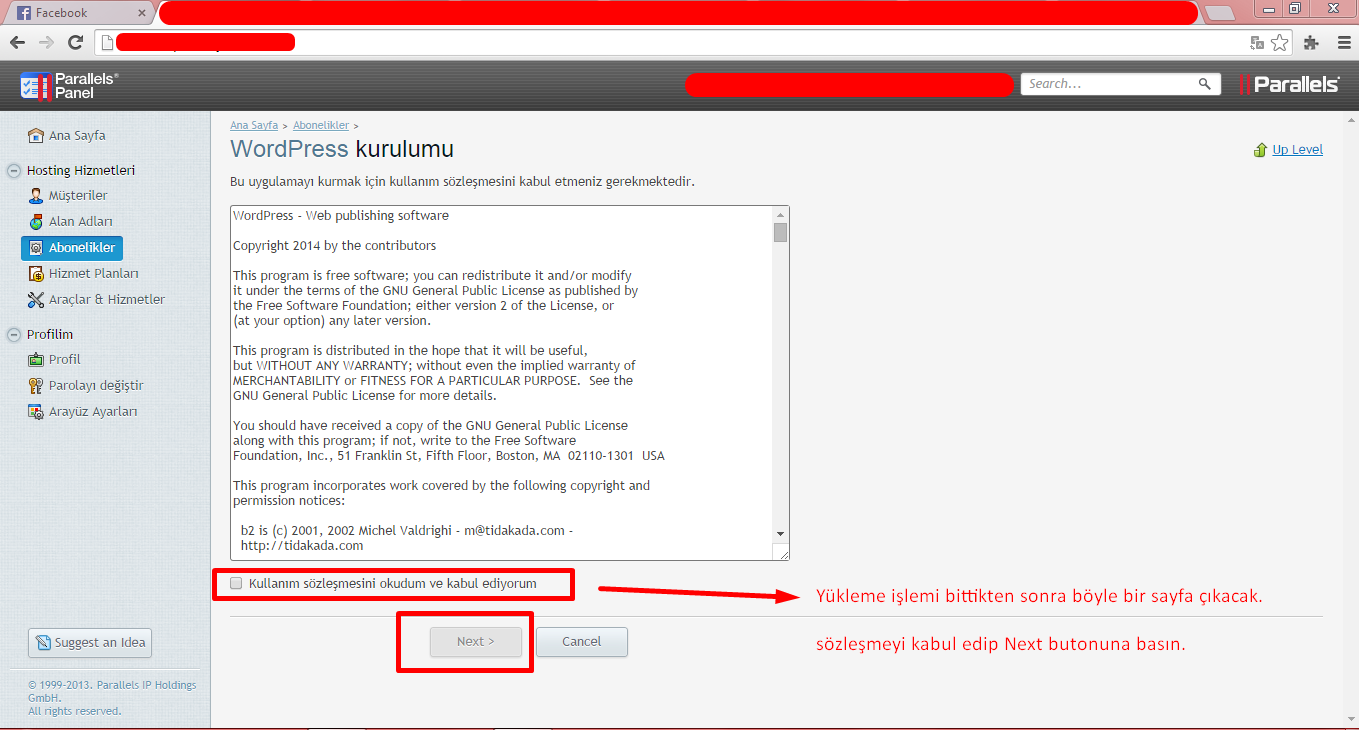Click the Cancel button
Image resolution: width=1359 pixels, height=730 pixels.
tap(582, 642)
